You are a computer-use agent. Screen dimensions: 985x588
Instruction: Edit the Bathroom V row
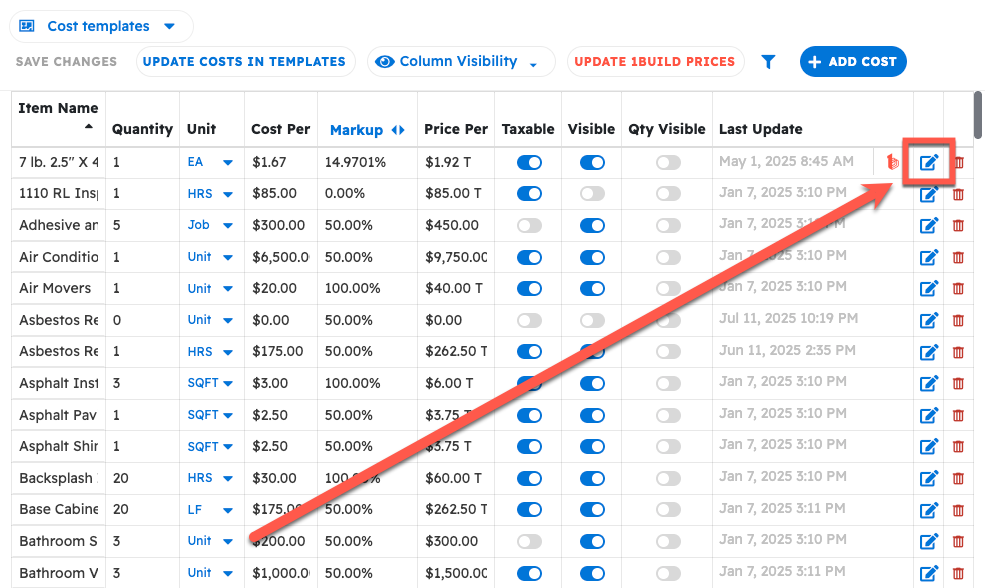coord(929,573)
